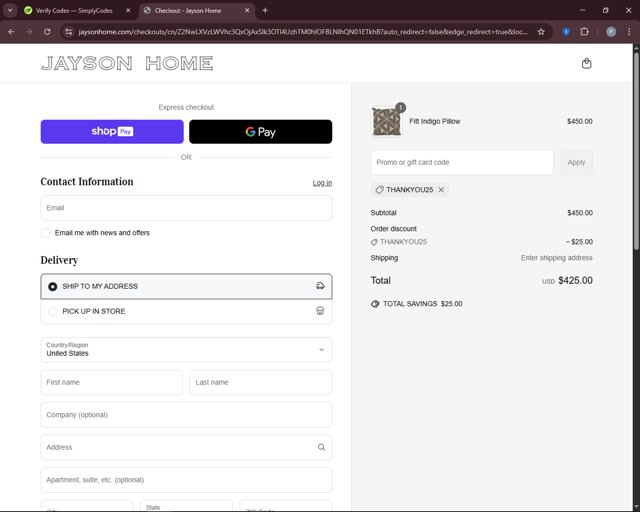Click the address search magnifier icon

(322, 447)
